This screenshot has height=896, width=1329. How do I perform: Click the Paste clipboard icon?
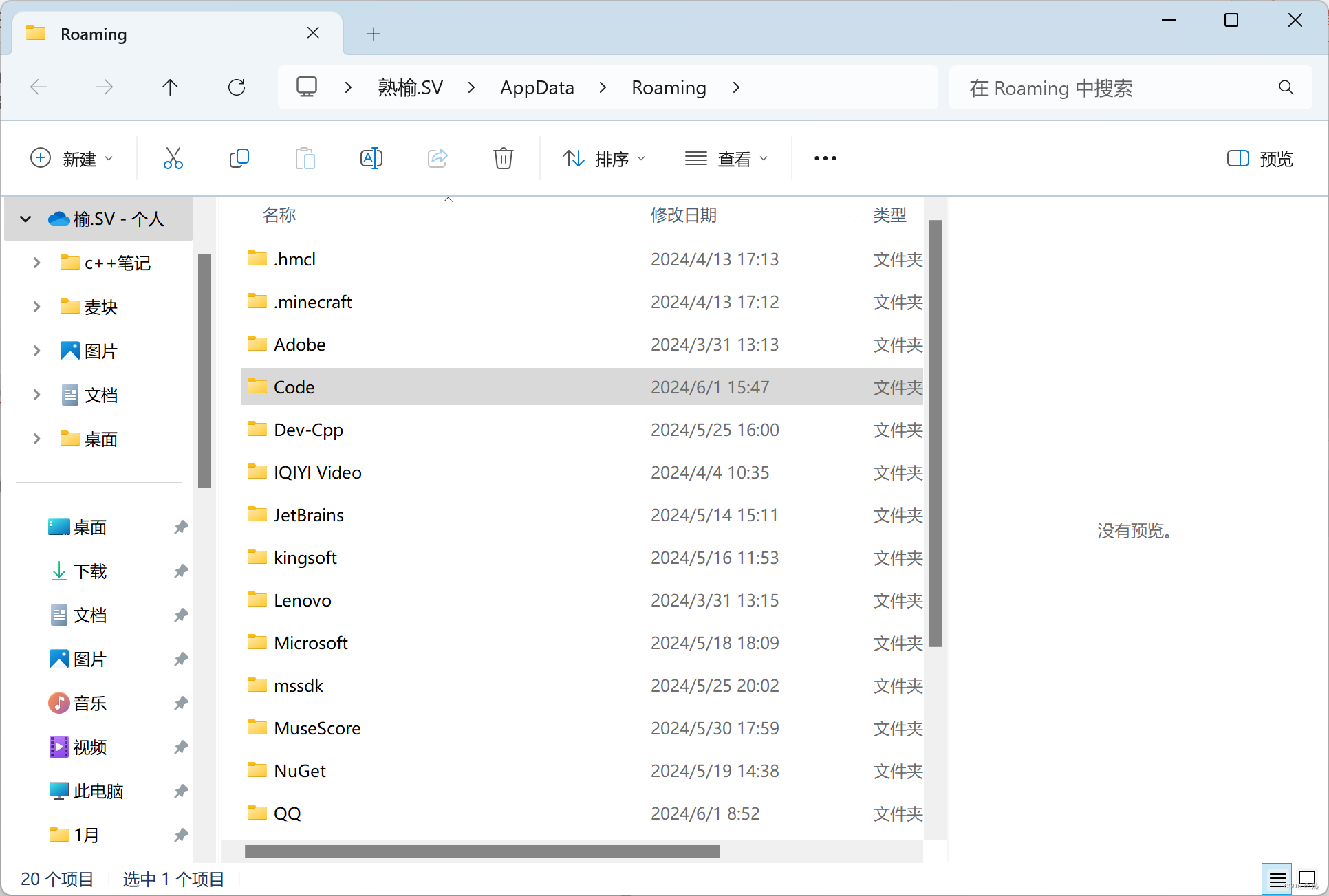click(x=305, y=158)
